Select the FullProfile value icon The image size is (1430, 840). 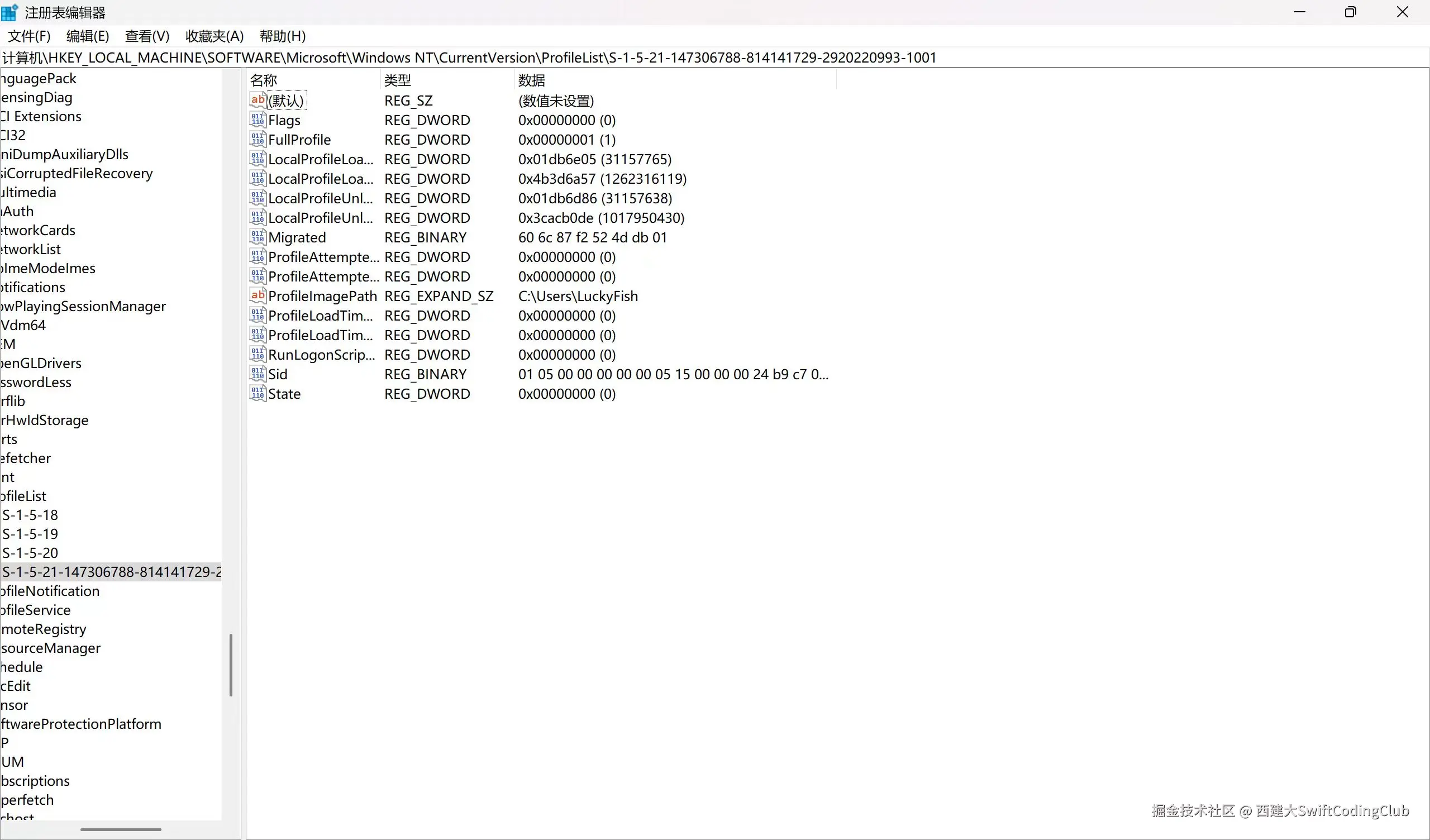258,139
